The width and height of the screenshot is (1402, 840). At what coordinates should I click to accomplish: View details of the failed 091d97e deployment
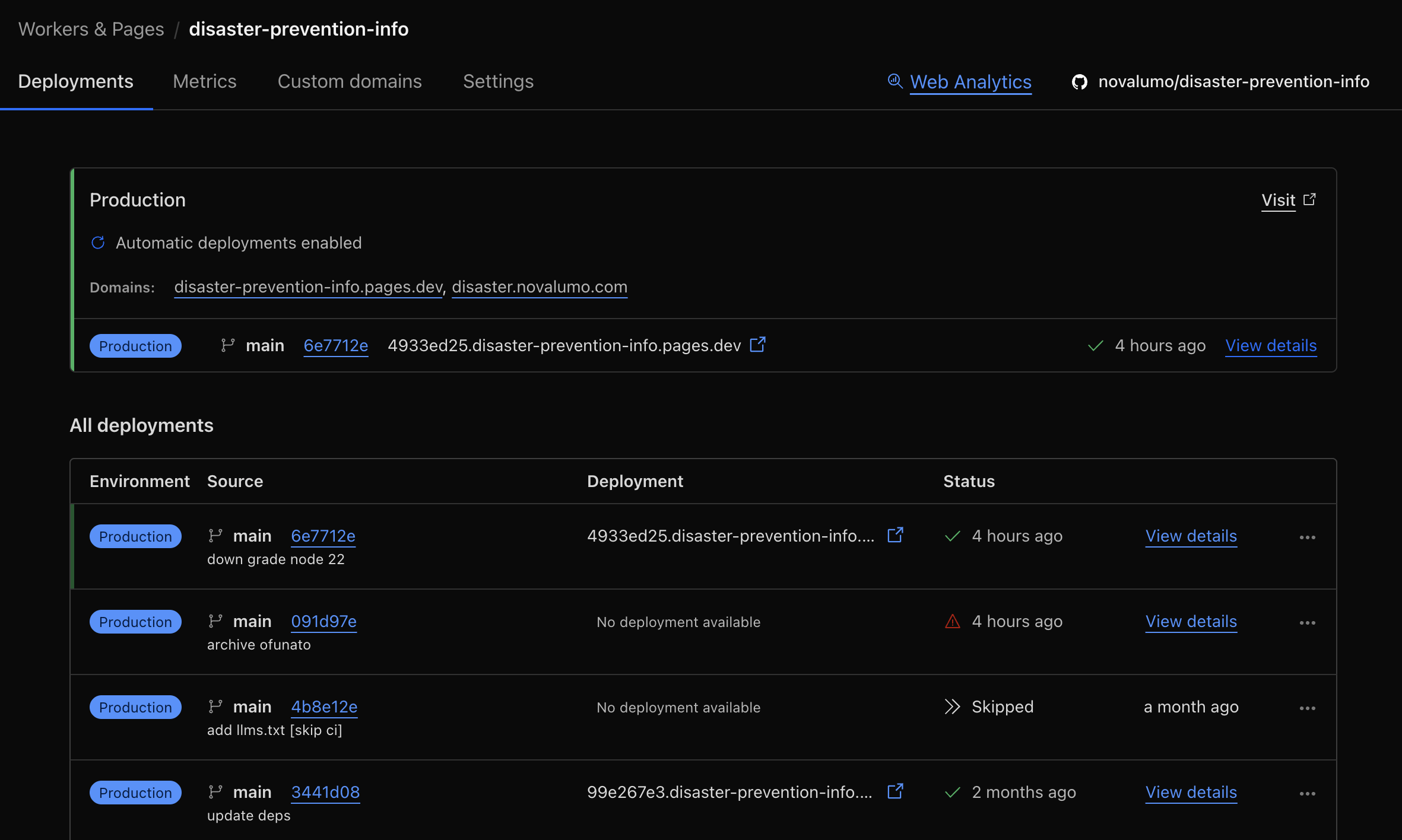[1191, 621]
